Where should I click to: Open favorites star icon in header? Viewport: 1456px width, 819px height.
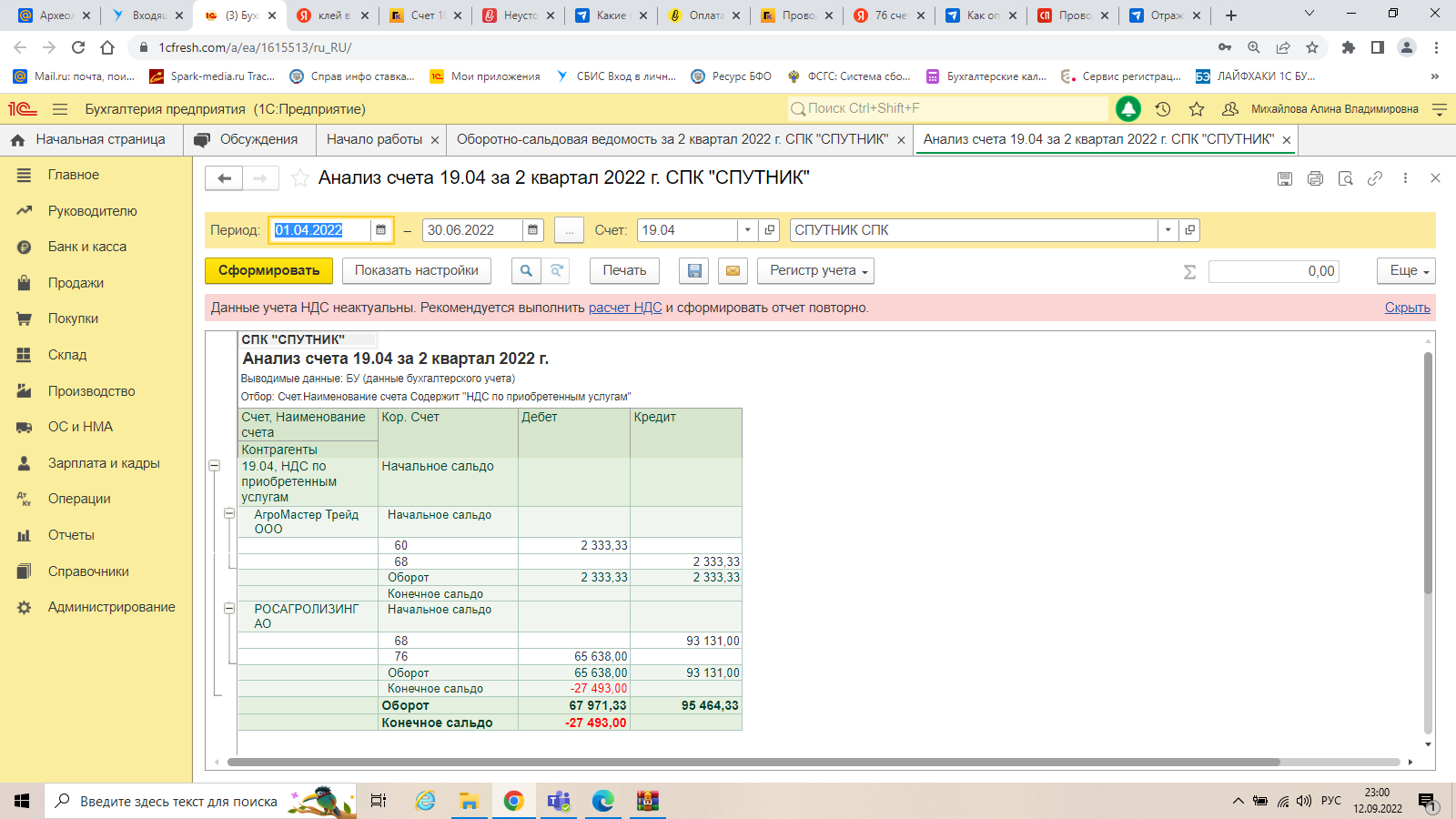coord(1197,109)
